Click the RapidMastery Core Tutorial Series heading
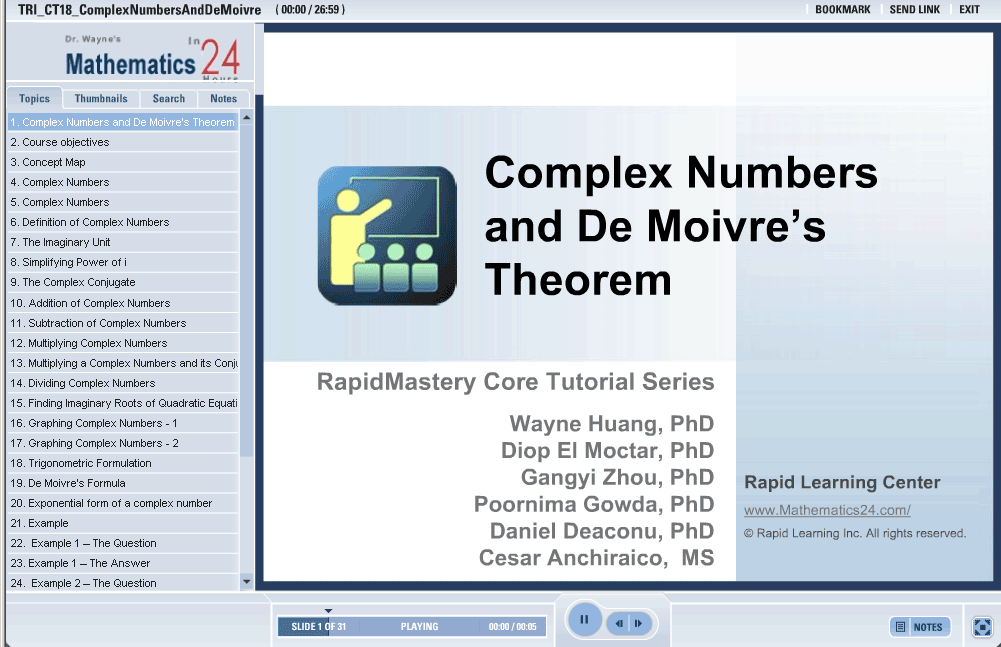The image size is (1001, 647). pos(515,382)
